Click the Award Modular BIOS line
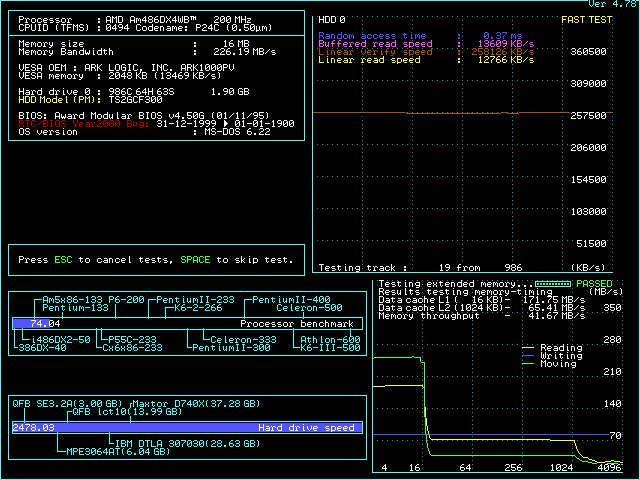This screenshot has height=480, width=640. point(144,116)
